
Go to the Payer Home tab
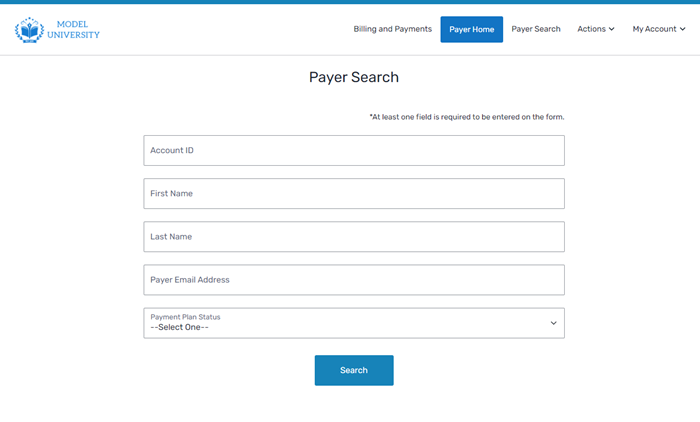click(x=471, y=29)
